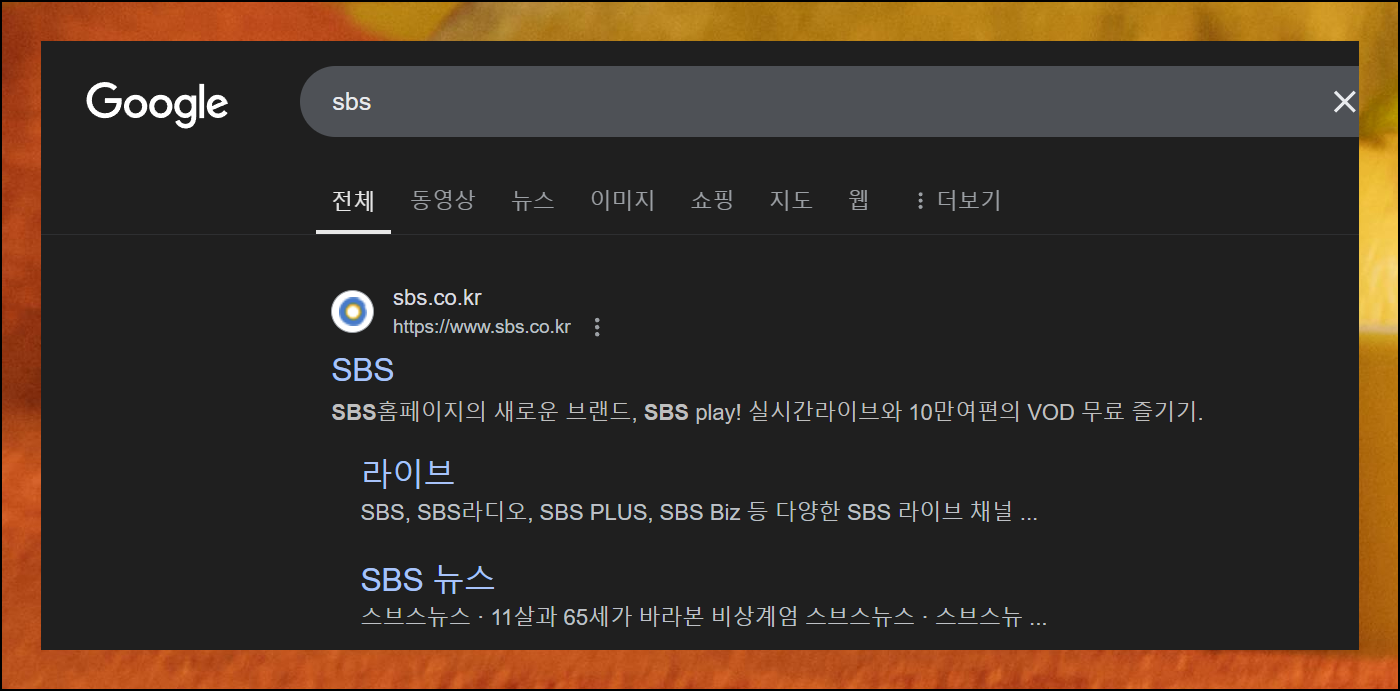Viewport: 1400px width, 691px height.
Task: Switch to the 뉴스 tab
Action: coord(533,200)
